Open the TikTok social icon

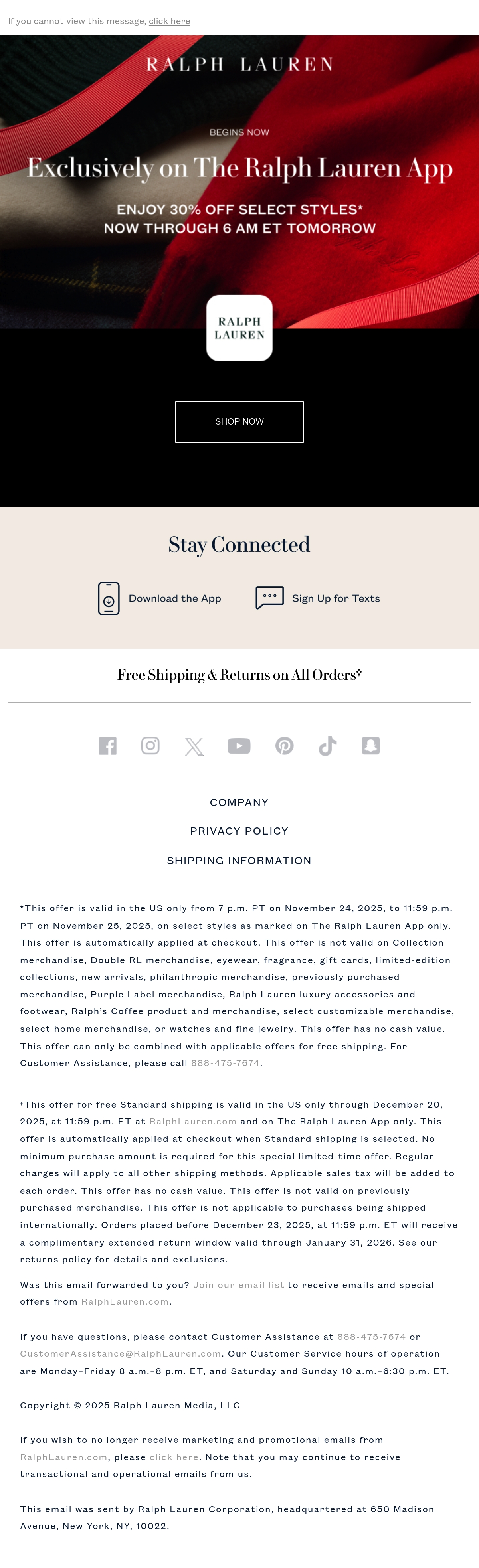point(327,746)
